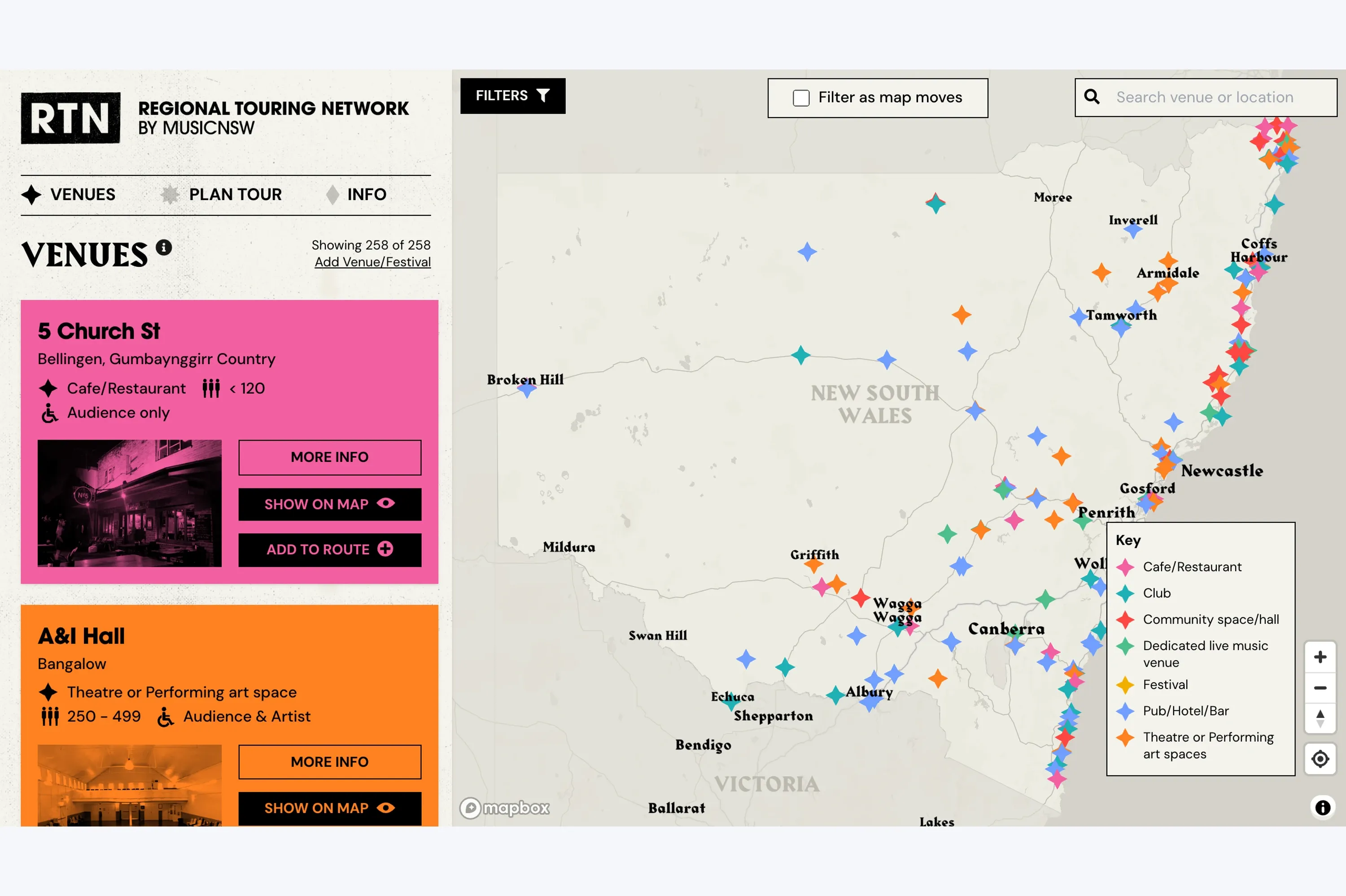
Task: Locate me with the geolocate icon
Action: click(x=1320, y=759)
